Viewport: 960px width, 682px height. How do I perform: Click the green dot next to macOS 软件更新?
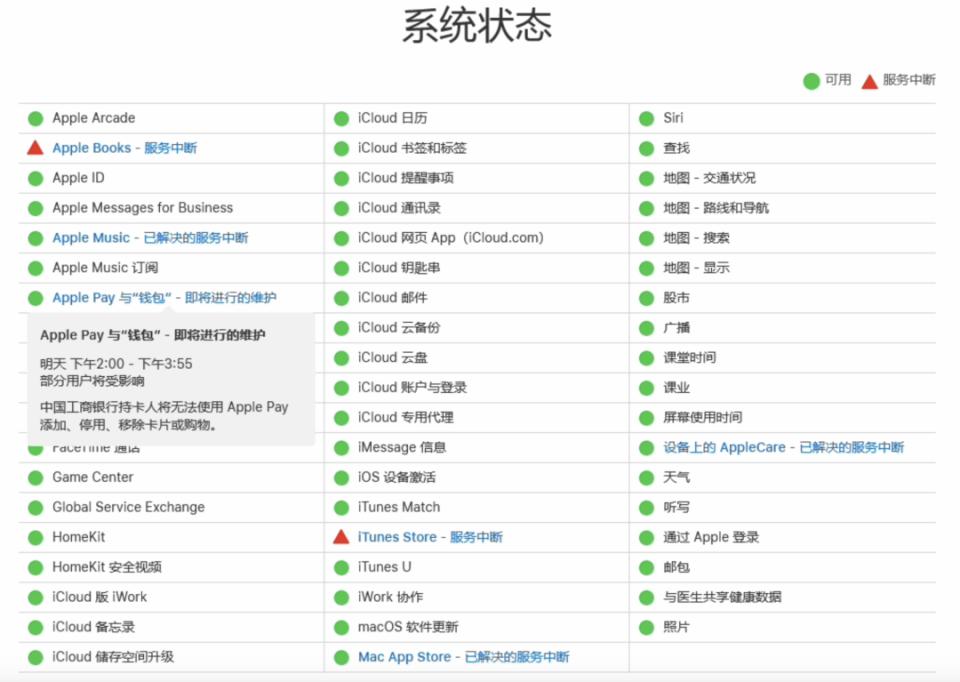(341, 628)
